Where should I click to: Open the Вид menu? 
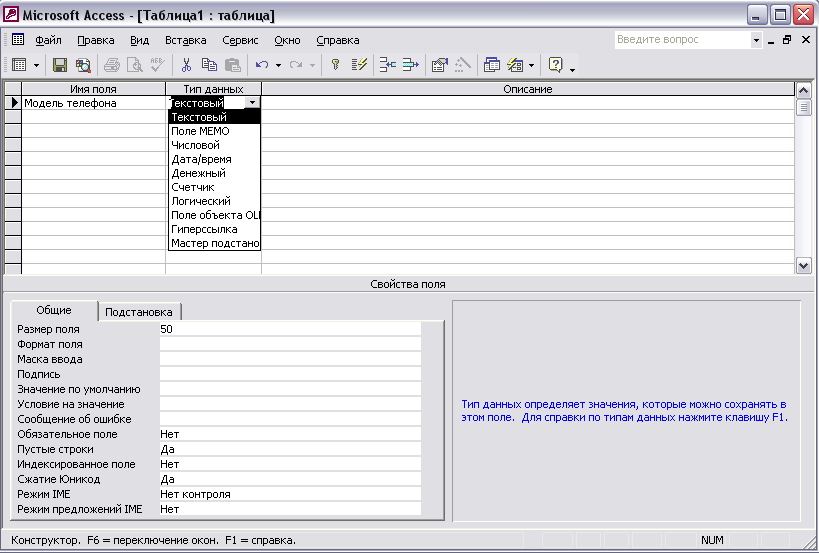coord(139,40)
